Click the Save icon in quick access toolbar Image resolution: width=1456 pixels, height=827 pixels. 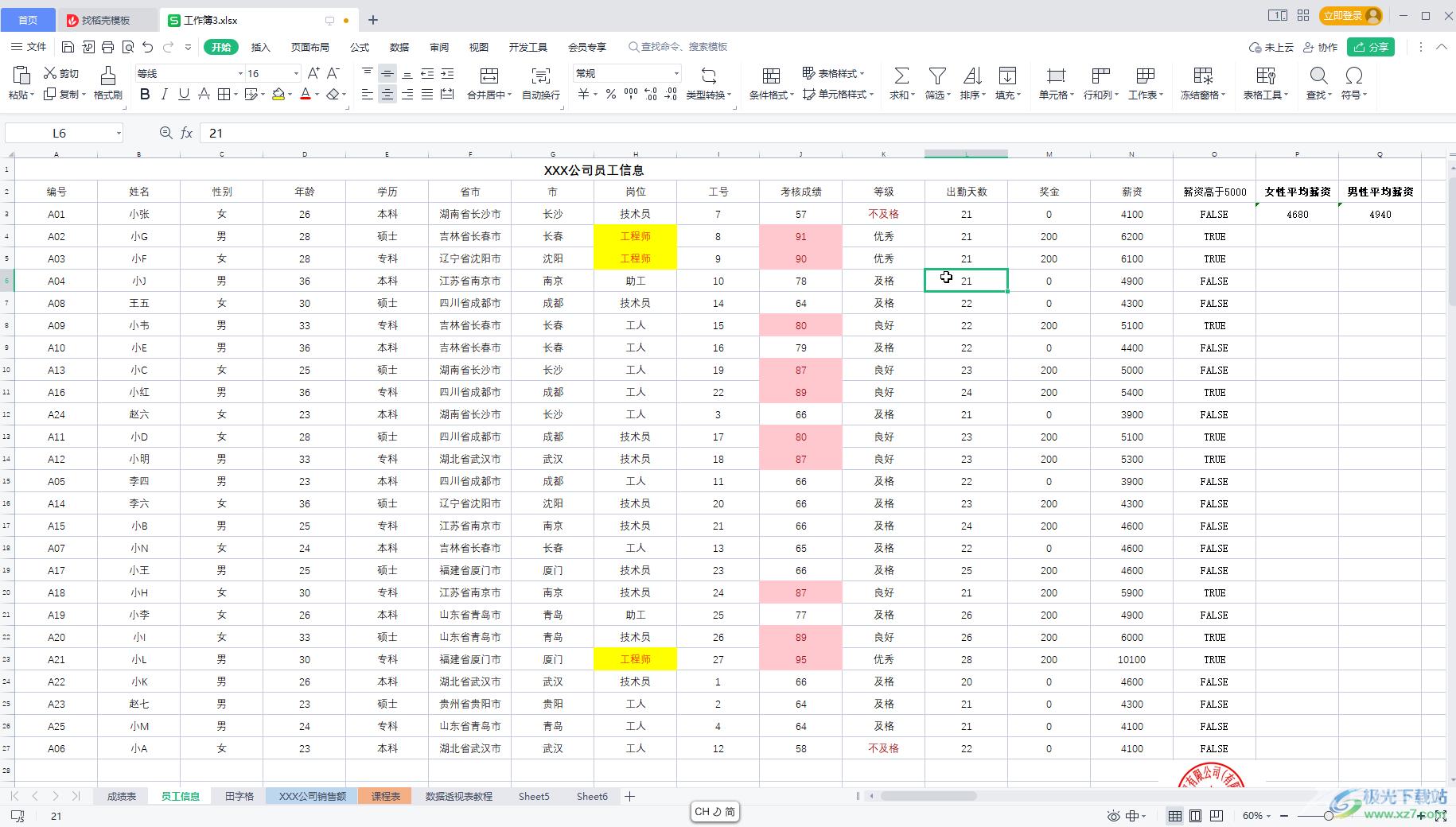(x=68, y=47)
